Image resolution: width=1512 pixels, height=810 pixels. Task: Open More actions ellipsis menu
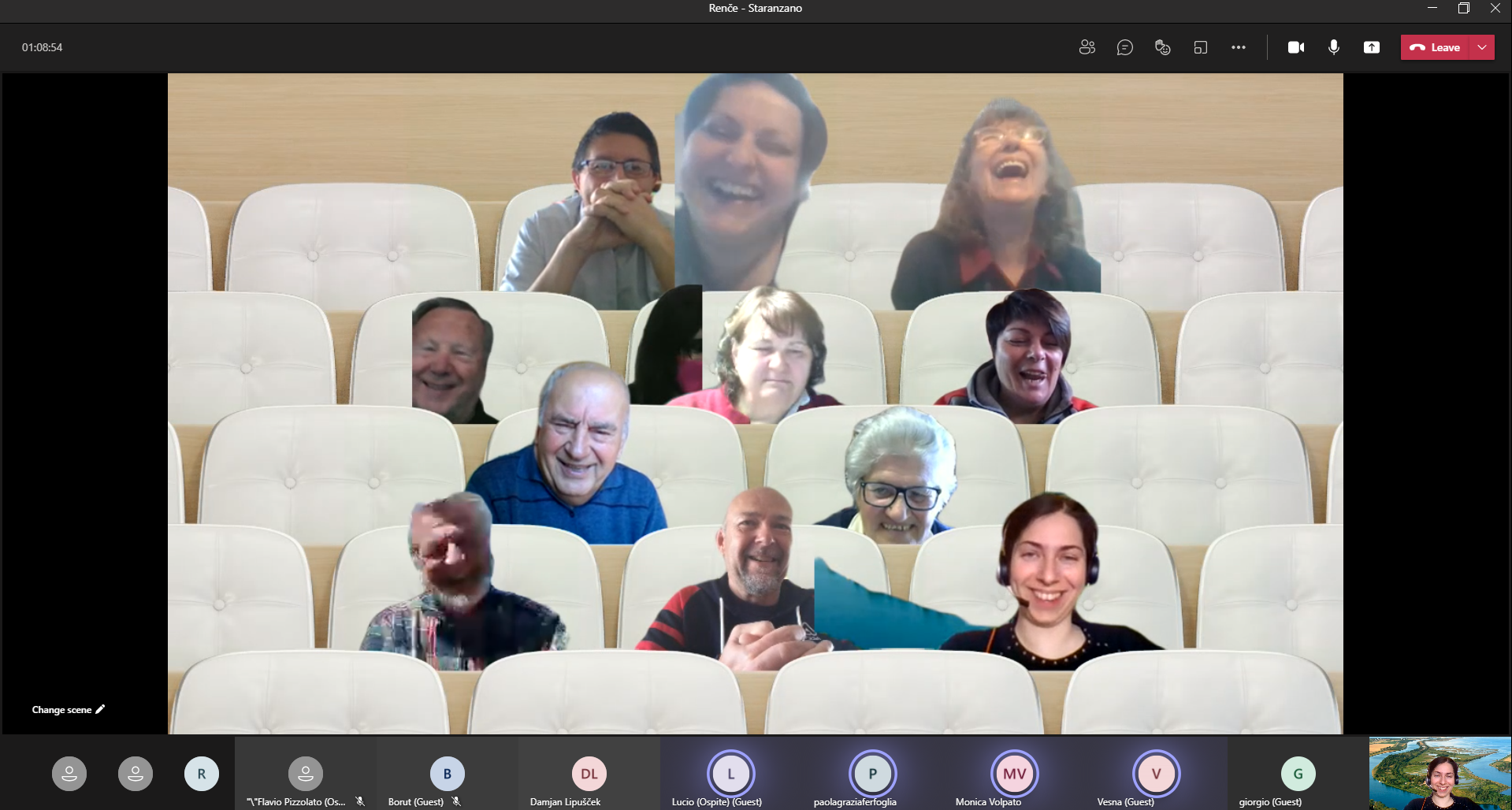tap(1238, 47)
